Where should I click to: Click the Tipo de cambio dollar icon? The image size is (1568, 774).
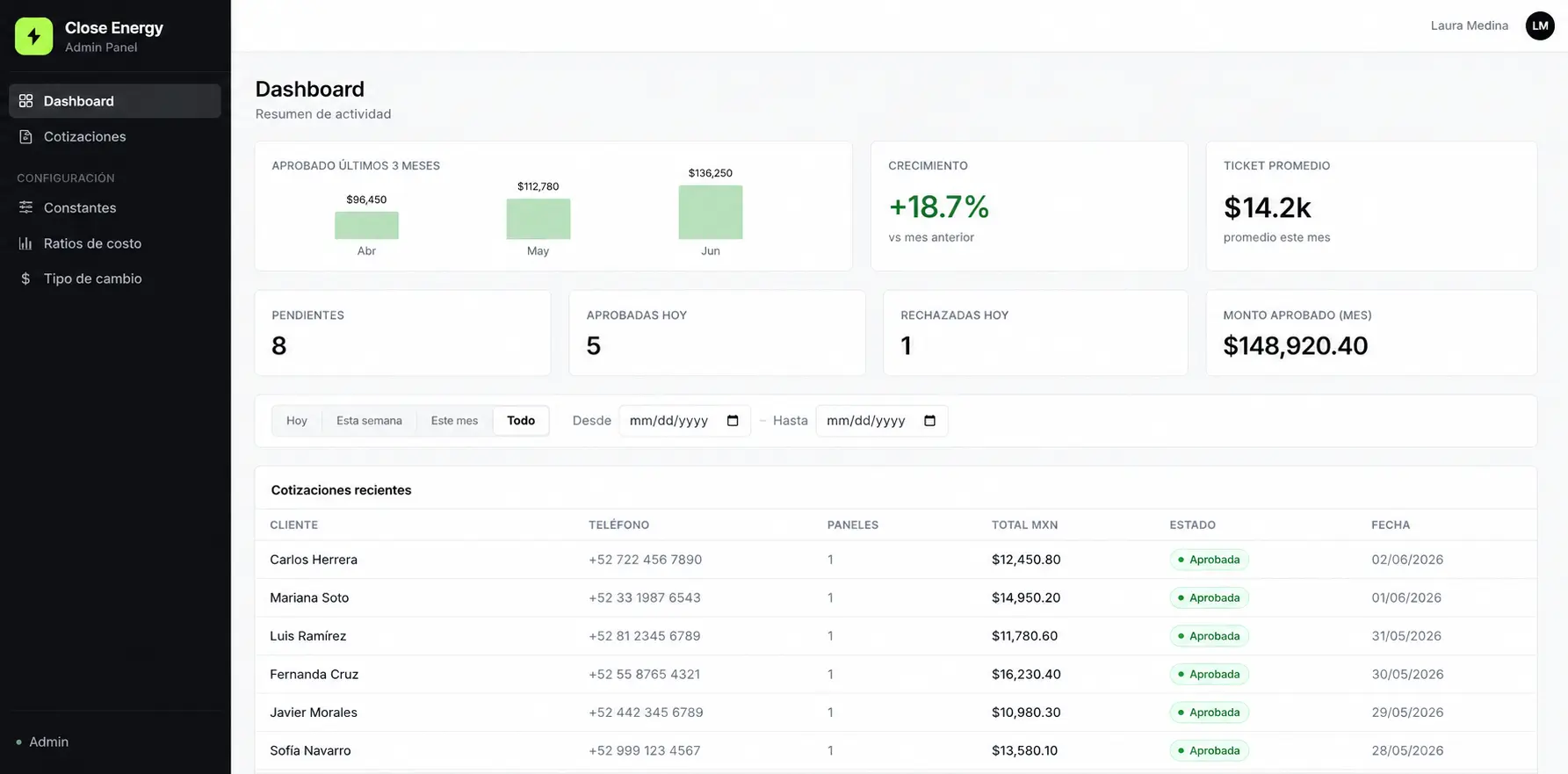pos(25,278)
